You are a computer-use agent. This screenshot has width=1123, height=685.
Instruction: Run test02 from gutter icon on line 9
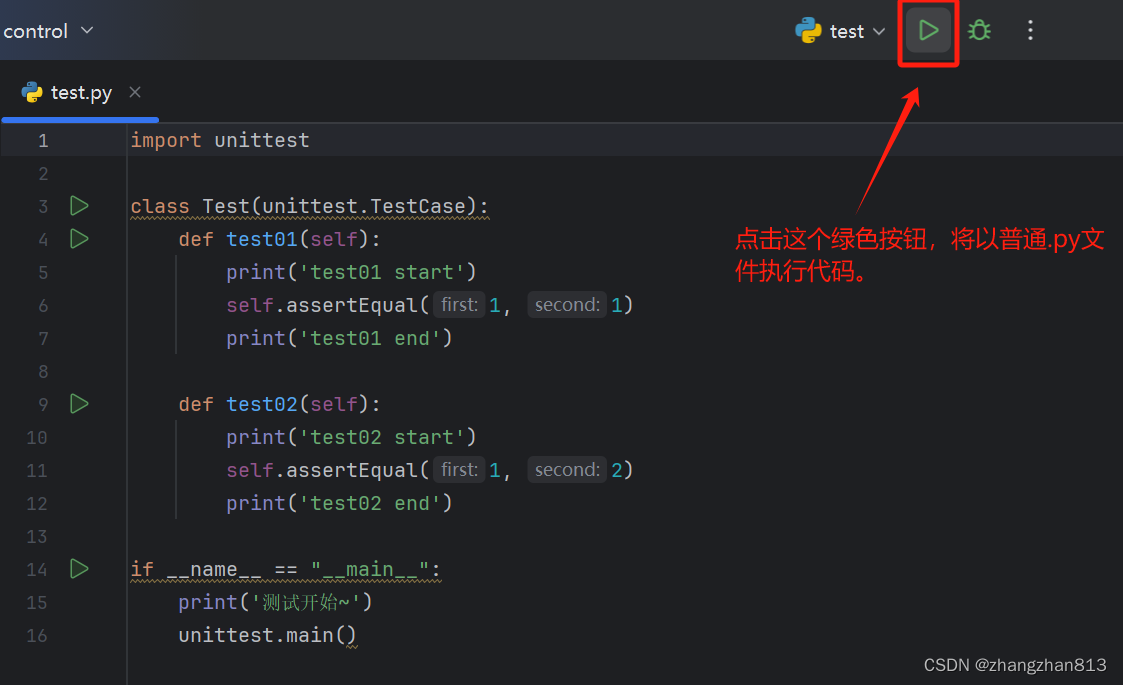pyautogui.click(x=79, y=404)
